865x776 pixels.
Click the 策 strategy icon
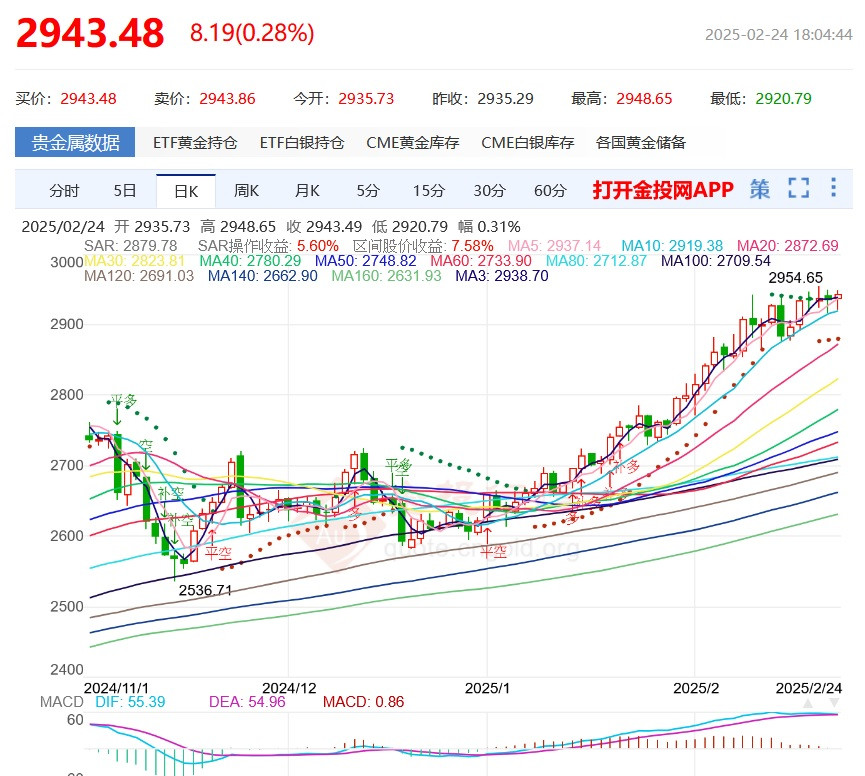[760, 189]
